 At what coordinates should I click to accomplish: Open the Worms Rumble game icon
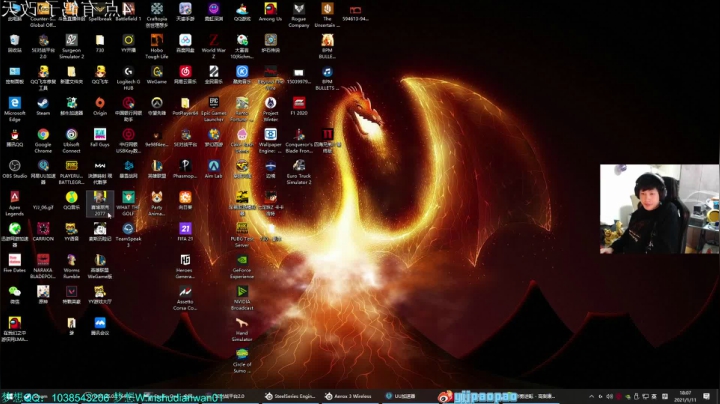click(72, 266)
